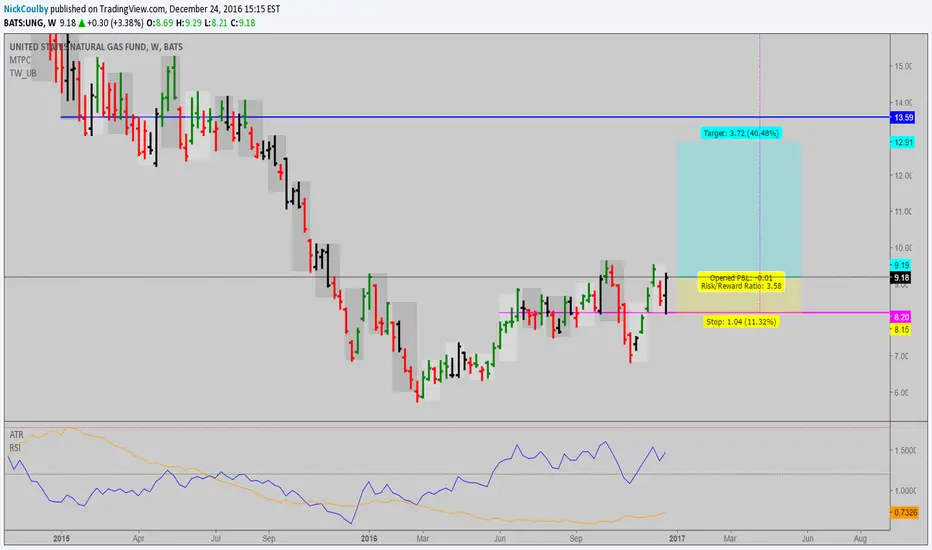The width and height of the screenshot is (932, 550).
Task: Select the cyan long-position profit zone
Action: 739,209
